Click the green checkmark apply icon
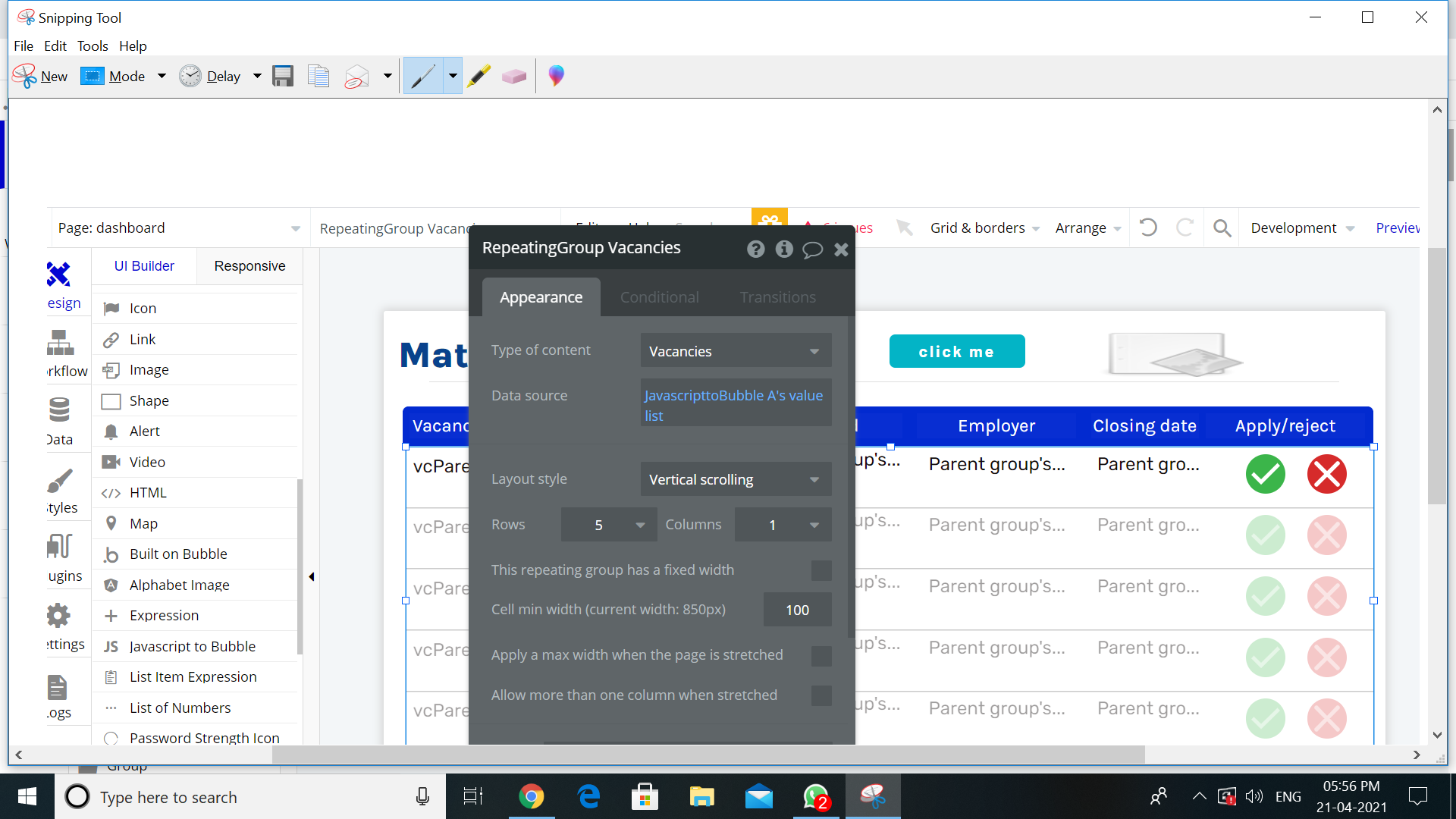Image resolution: width=1456 pixels, height=819 pixels. point(1265,475)
